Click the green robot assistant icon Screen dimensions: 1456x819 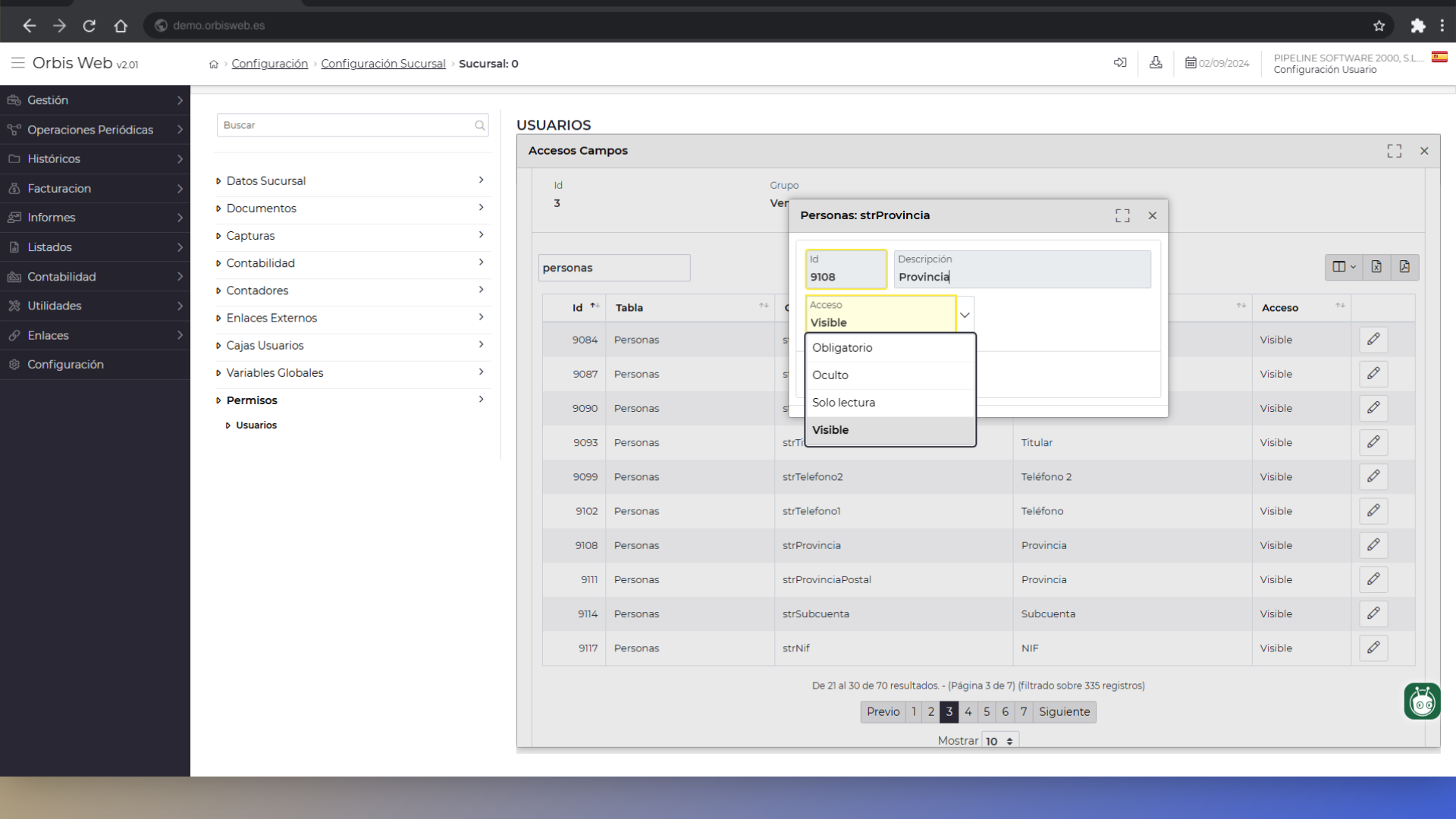point(1422,701)
